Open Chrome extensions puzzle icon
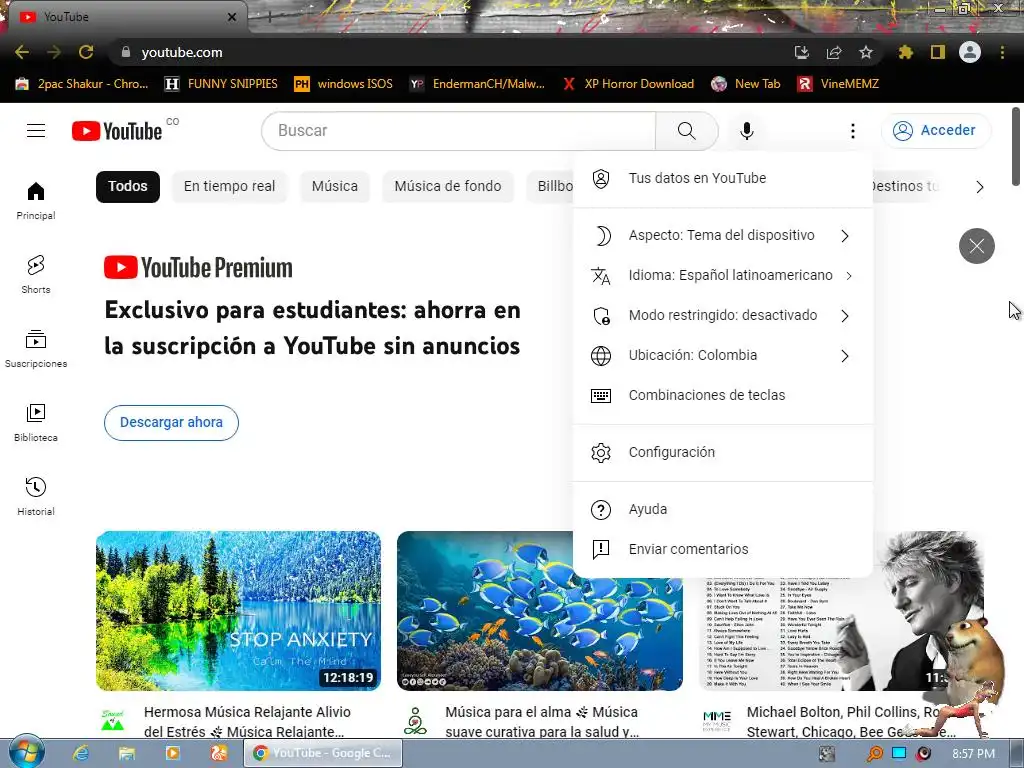The width and height of the screenshot is (1024, 768). (x=906, y=52)
